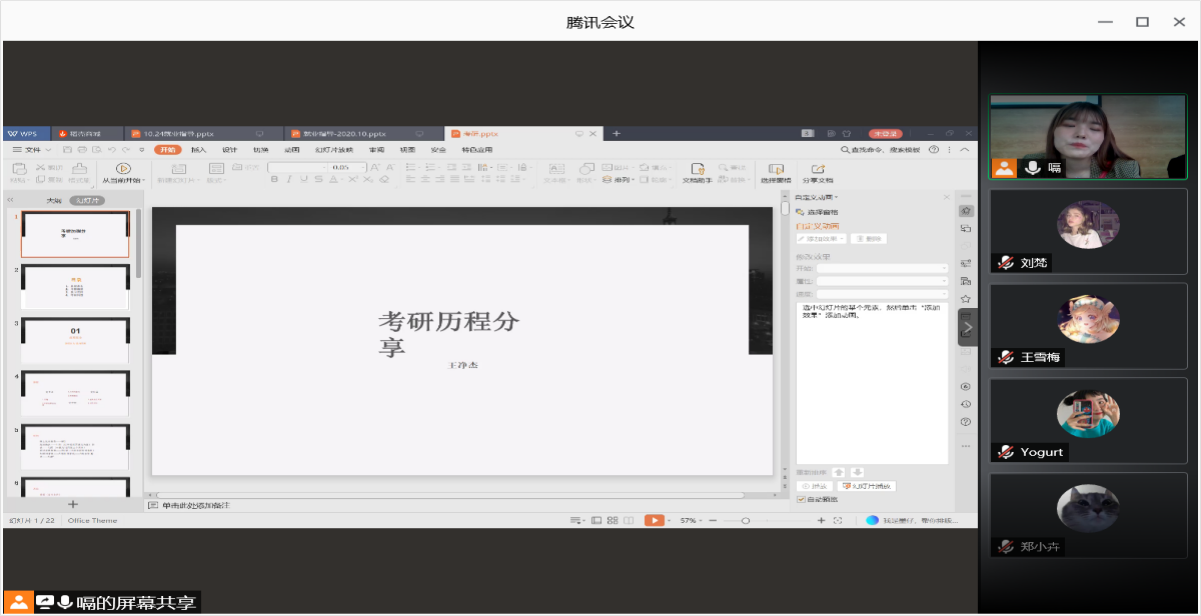Click the orange slideshow play button in status bar

coord(654,520)
